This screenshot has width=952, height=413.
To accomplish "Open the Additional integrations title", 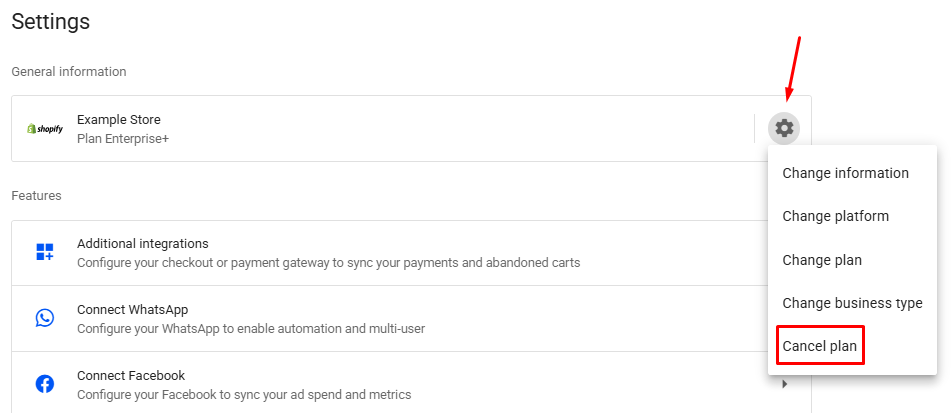I will [x=142, y=243].
